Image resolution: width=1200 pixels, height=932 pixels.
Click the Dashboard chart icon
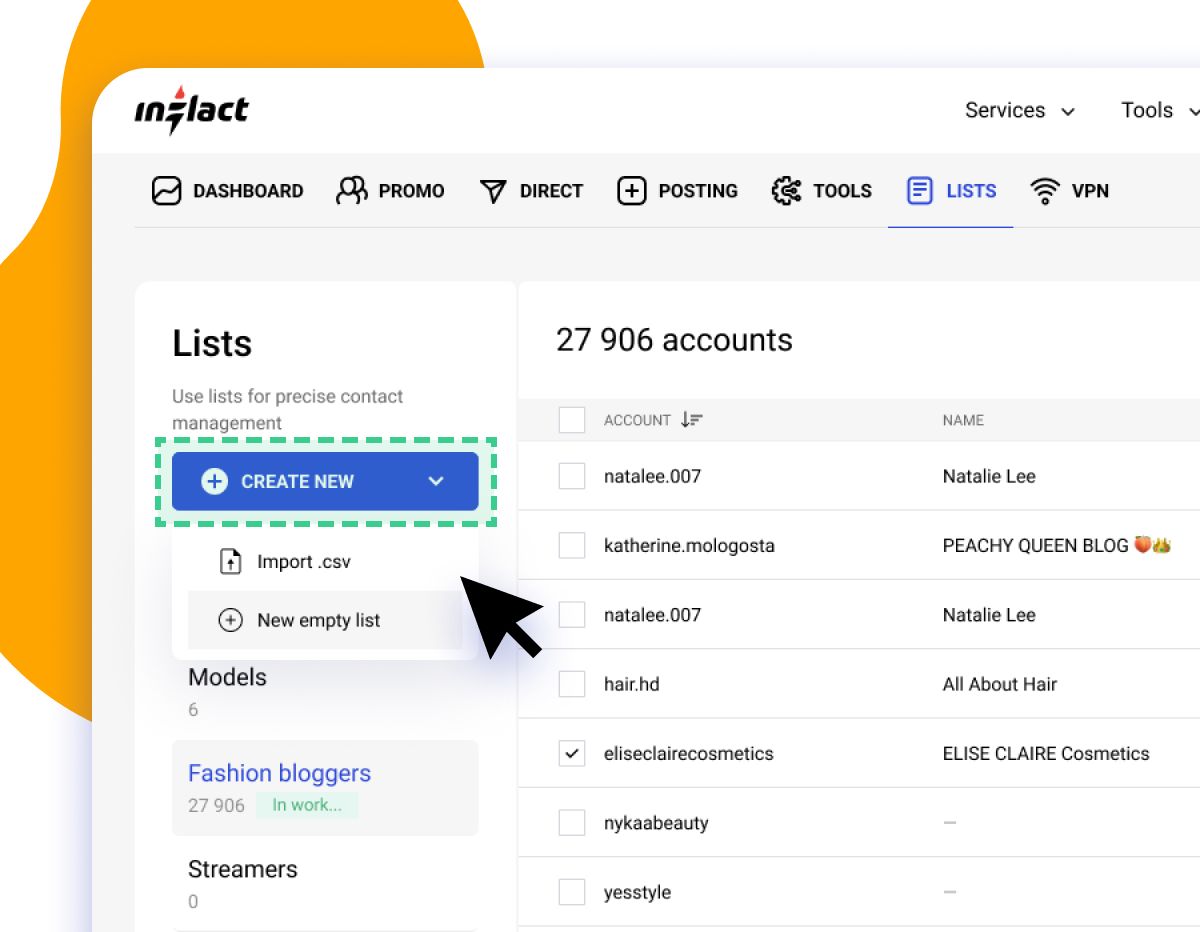click(166, 190)
